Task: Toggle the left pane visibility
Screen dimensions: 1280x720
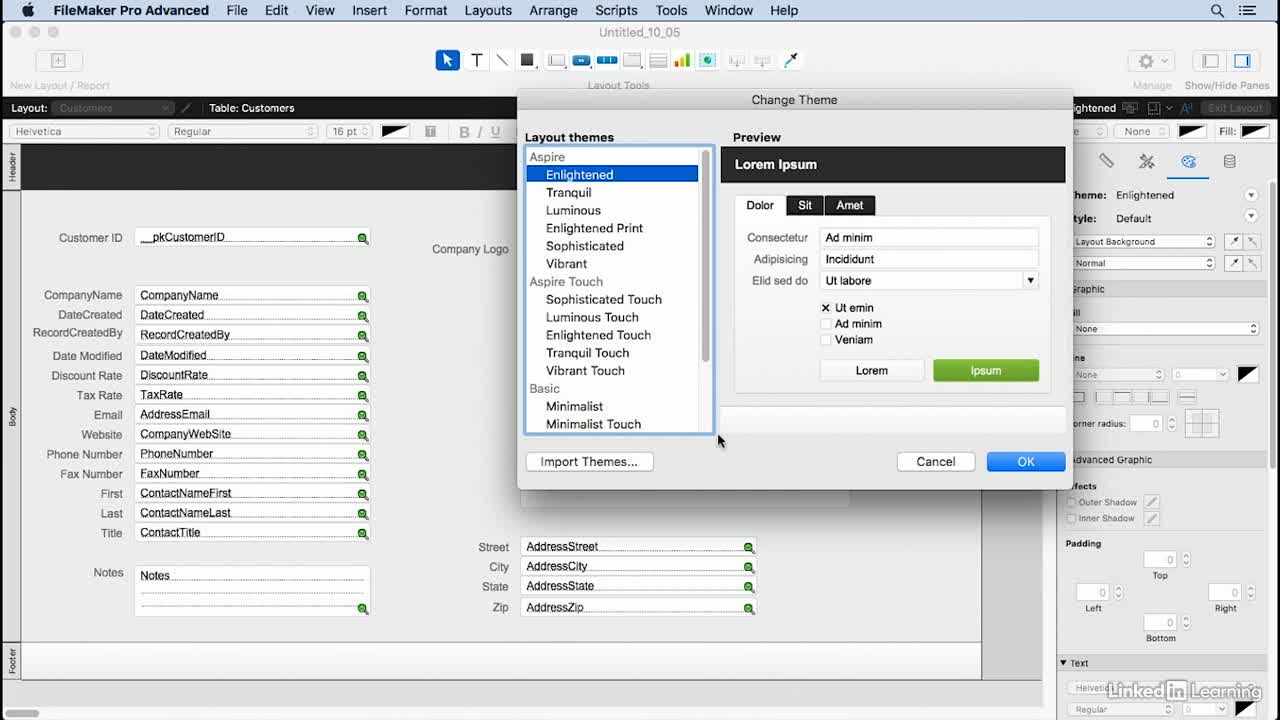Action: 1210,61
